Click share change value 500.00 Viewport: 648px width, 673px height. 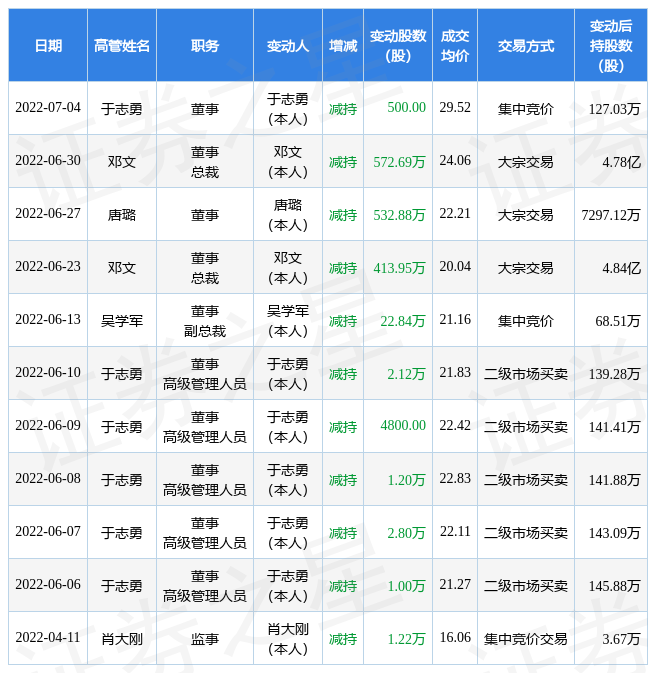click(x=406, y=107)
